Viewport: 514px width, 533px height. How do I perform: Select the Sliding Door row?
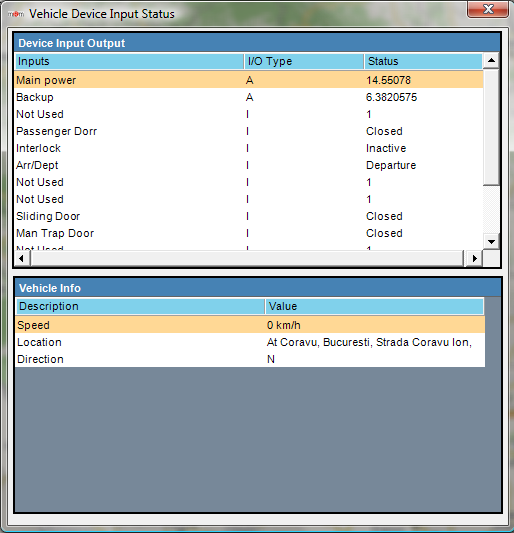[249, 216]
